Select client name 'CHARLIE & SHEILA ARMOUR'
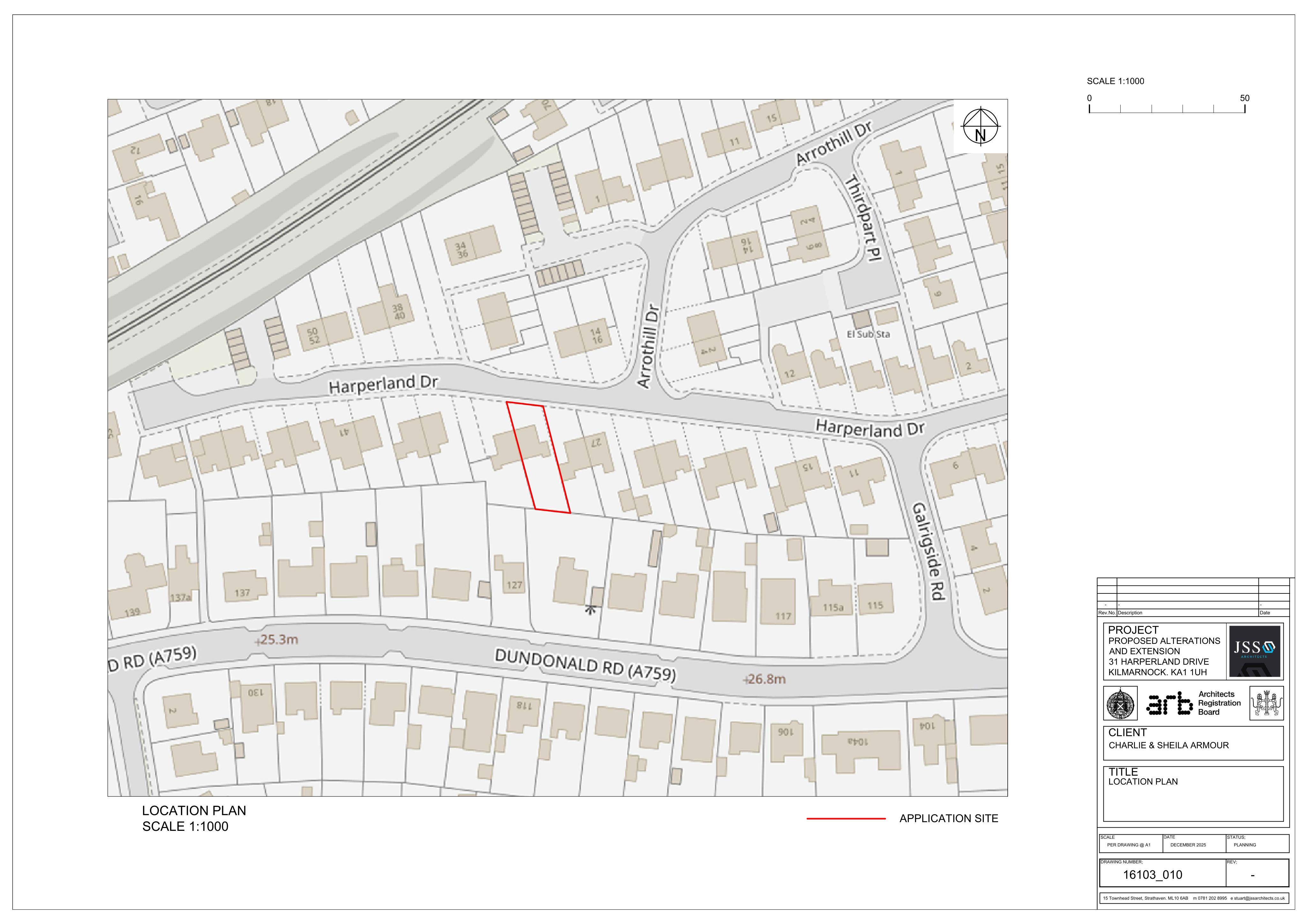1307x924 pixels. tap(1168, 745)
